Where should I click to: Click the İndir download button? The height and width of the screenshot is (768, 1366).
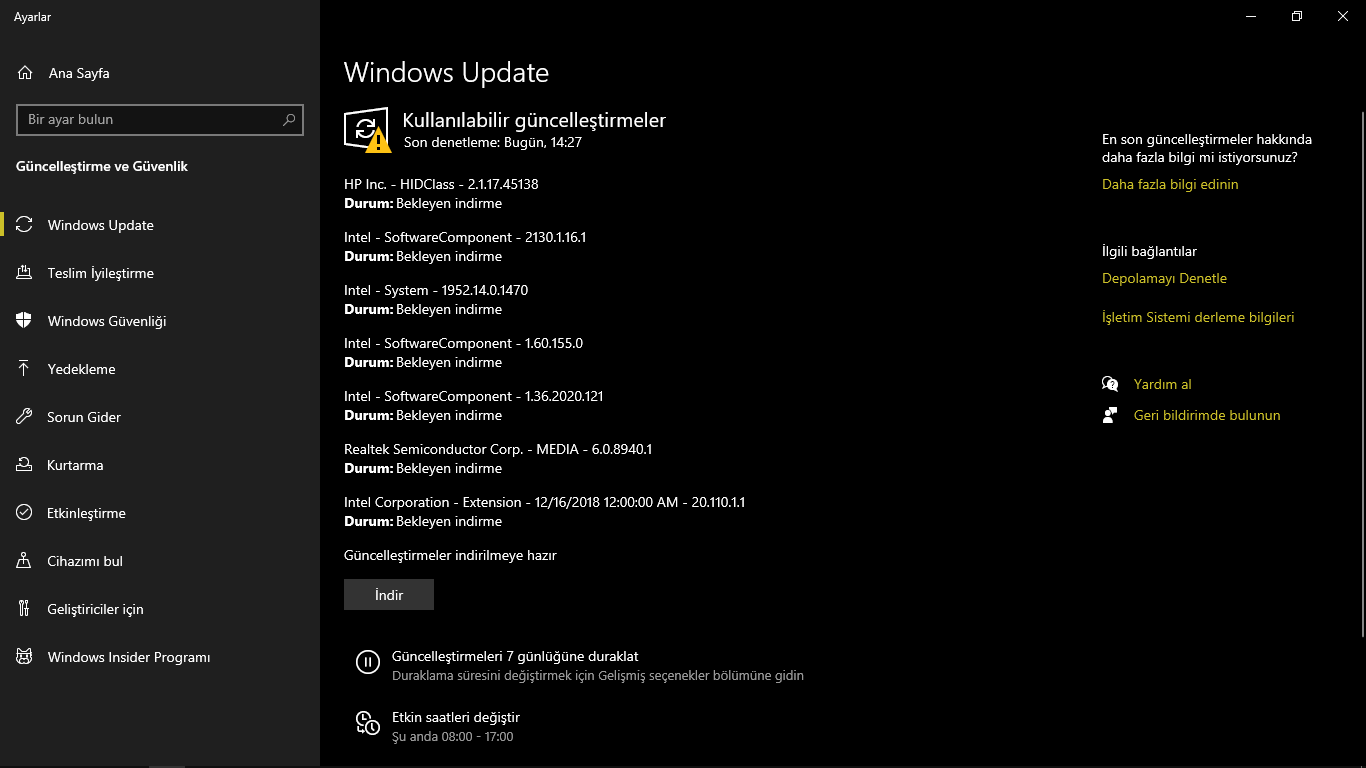[x=389, y=595]
